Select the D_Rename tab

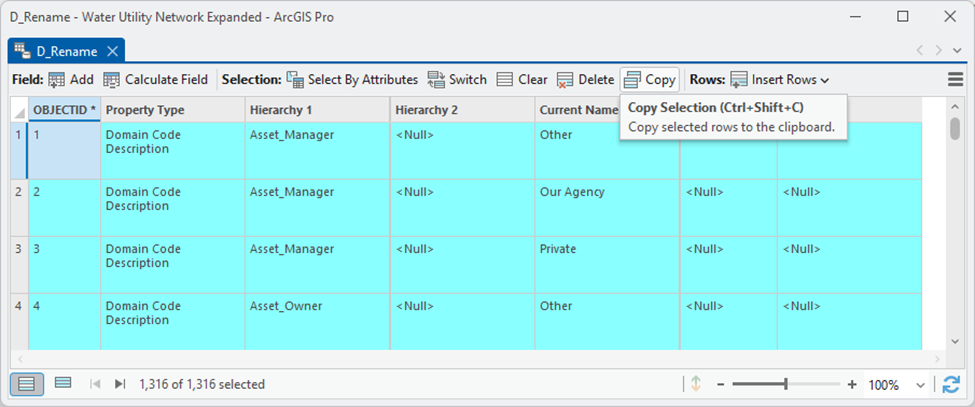(x=66, y=51)
